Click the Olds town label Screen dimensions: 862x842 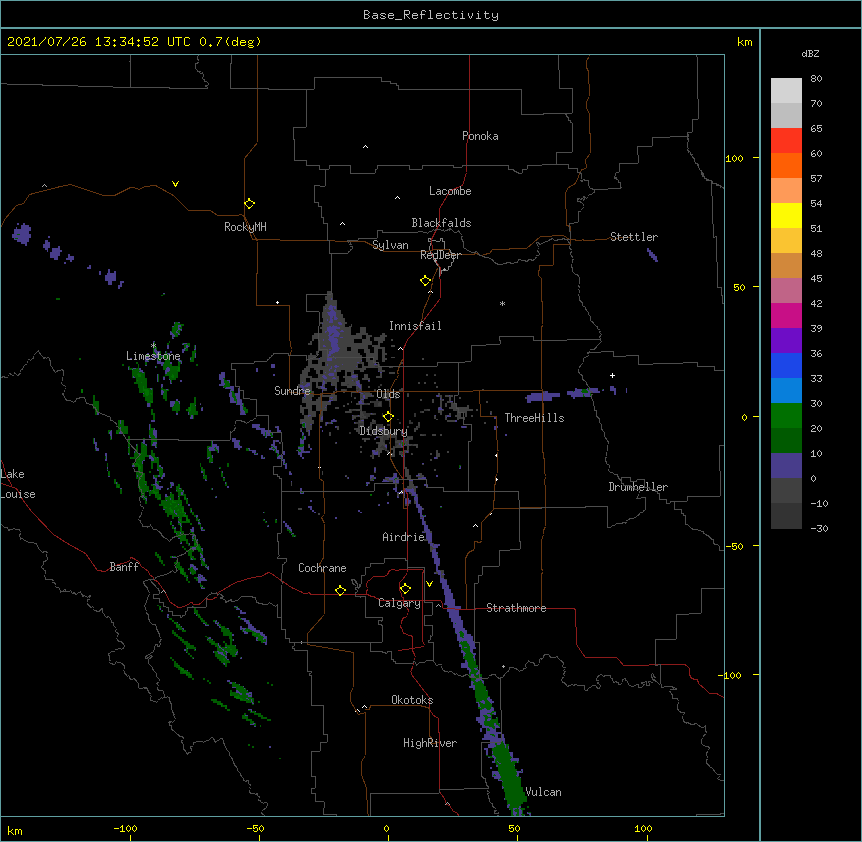(x=389, y=394)
